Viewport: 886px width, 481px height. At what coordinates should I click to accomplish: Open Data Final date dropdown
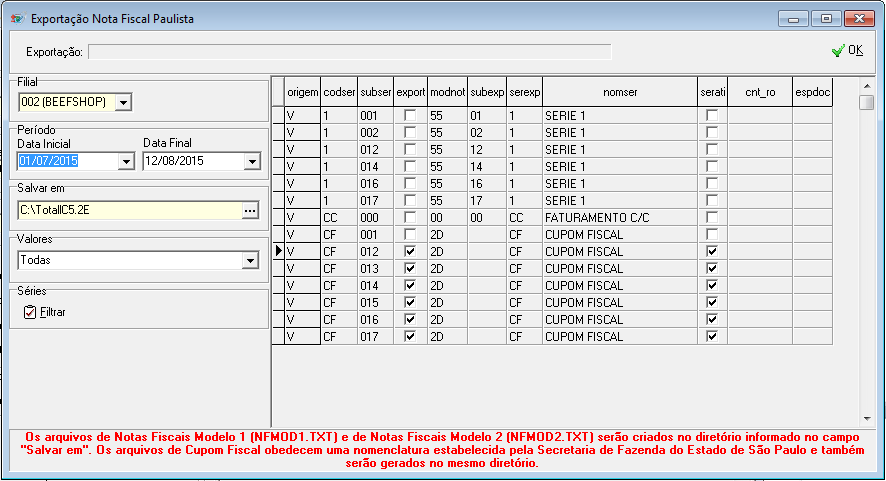click(x=252, y=161)
